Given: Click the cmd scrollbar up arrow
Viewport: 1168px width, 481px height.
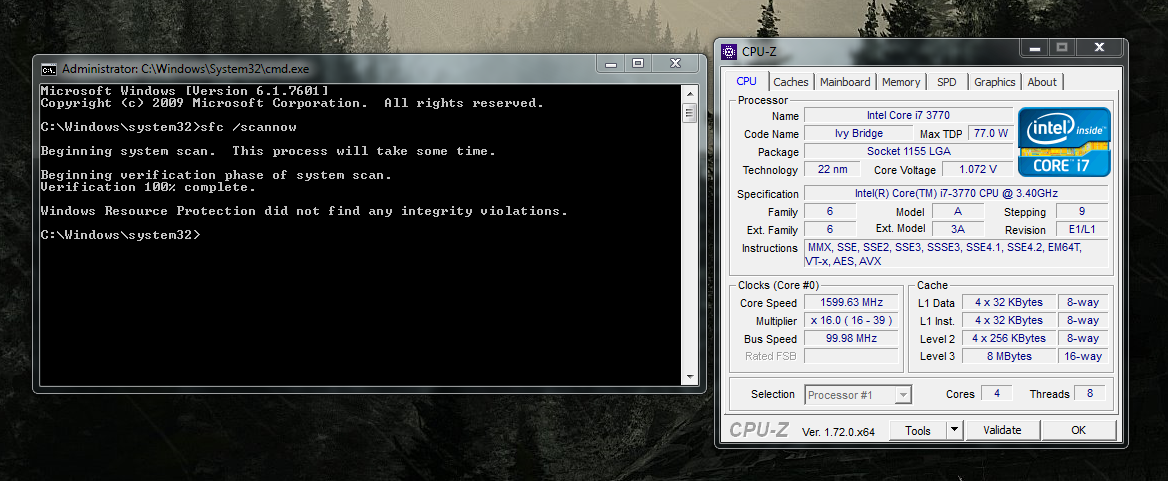Looking at the screenshot, I should (x=689, y=93).
